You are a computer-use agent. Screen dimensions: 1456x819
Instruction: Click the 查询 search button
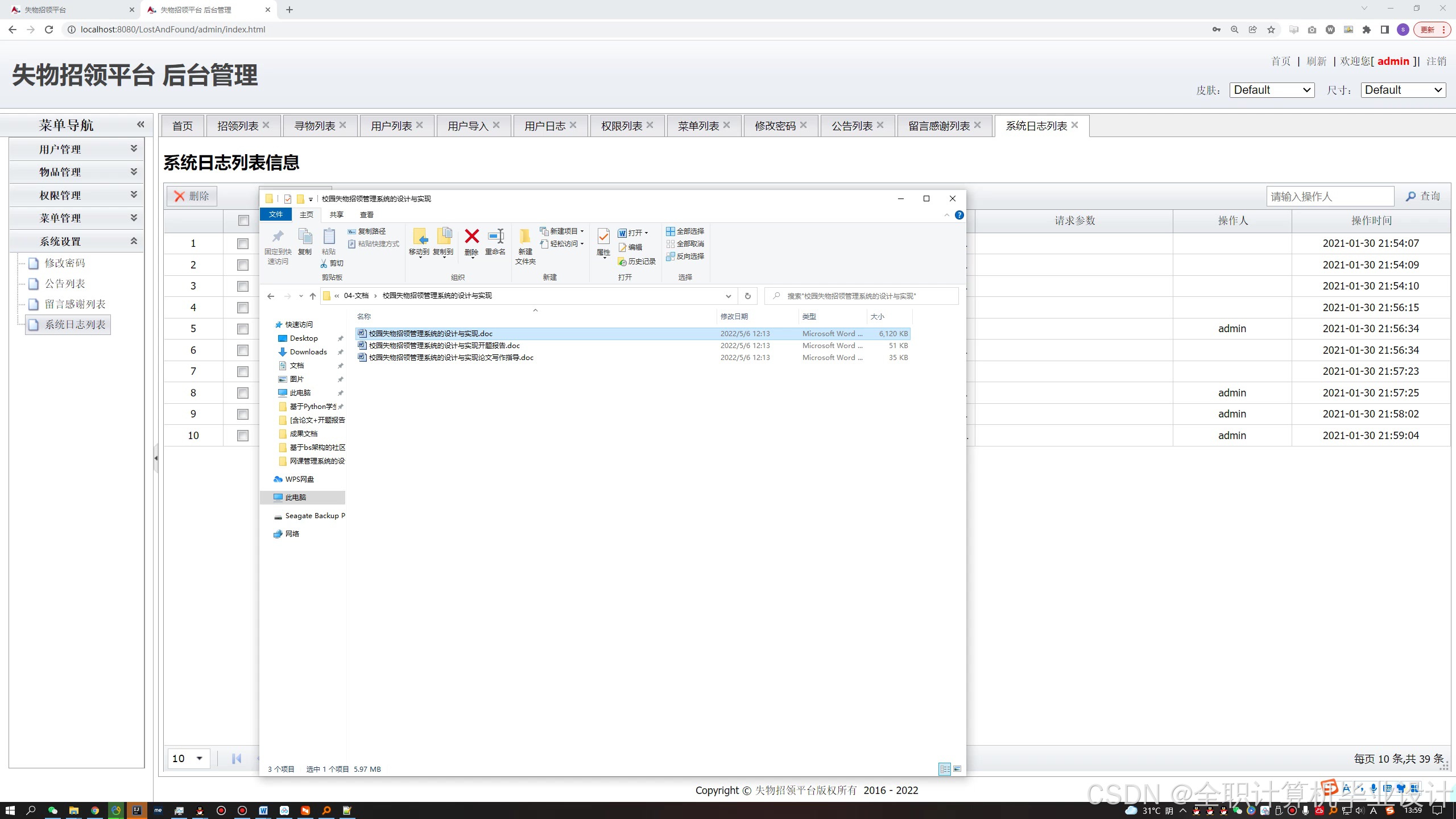pos(1423,196)
